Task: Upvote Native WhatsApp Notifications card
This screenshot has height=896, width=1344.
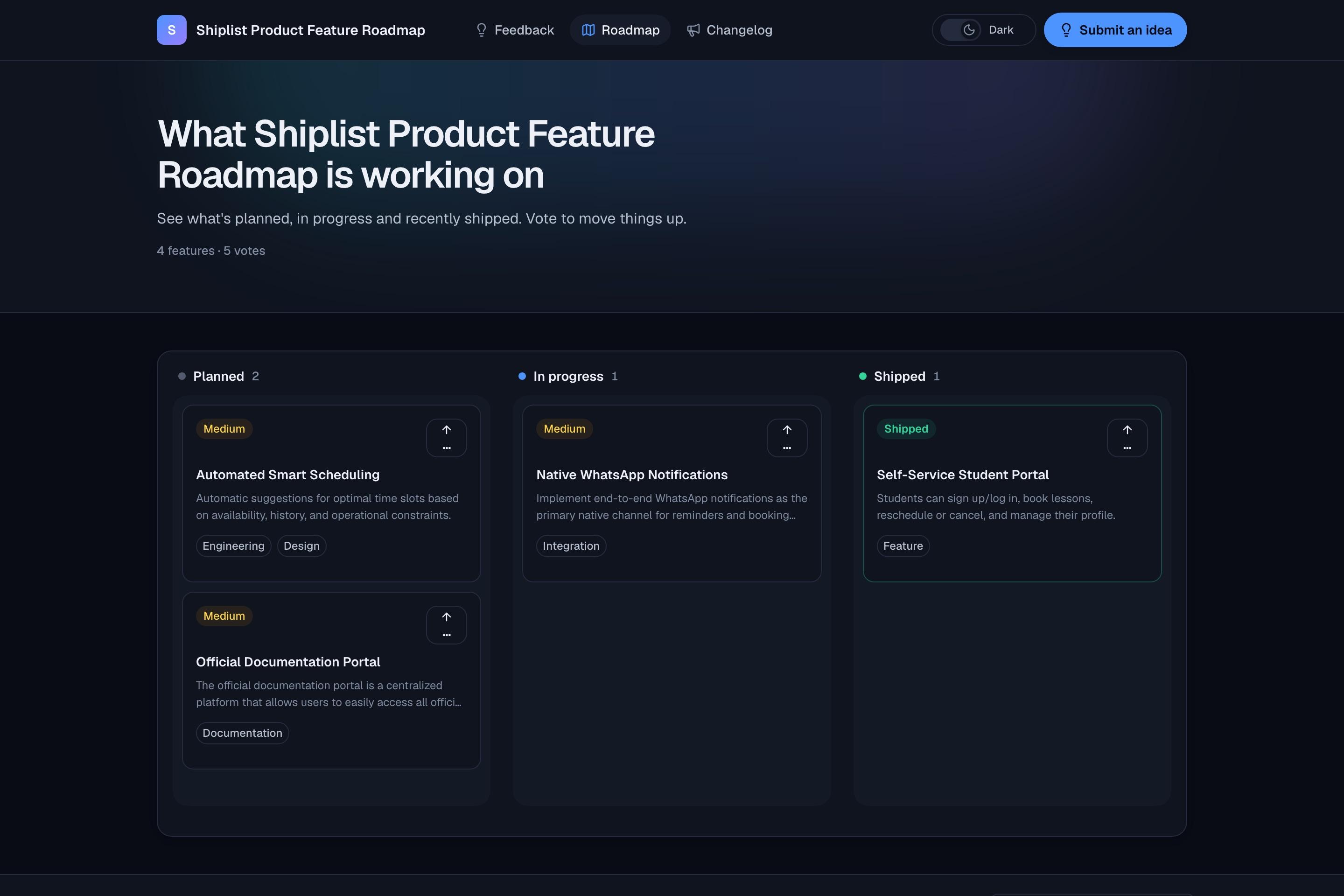Action: pos(787,438)
